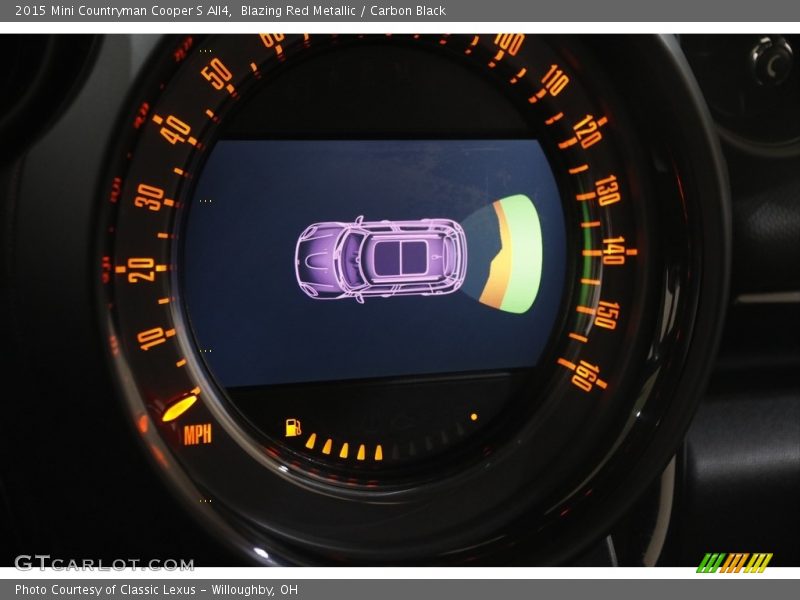Open the GTCARLOT.COM watermark link
The height and width of the screenshot is (600, 800).
pyautogui.click(x=104, y=563)
